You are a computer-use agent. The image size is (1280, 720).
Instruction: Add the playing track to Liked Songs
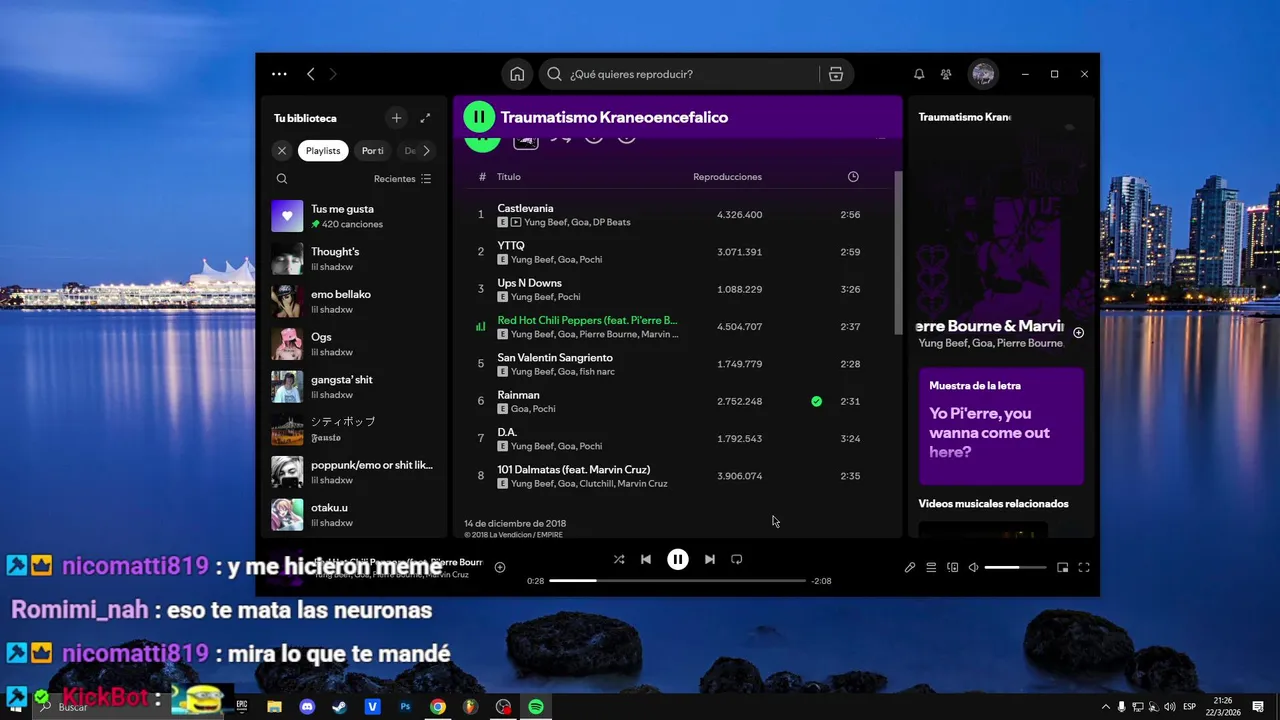[500, 567]
